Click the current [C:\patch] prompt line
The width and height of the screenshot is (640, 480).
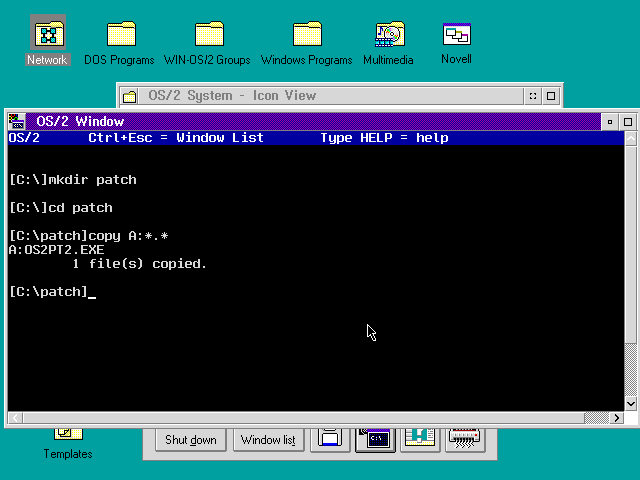[52, 292]
